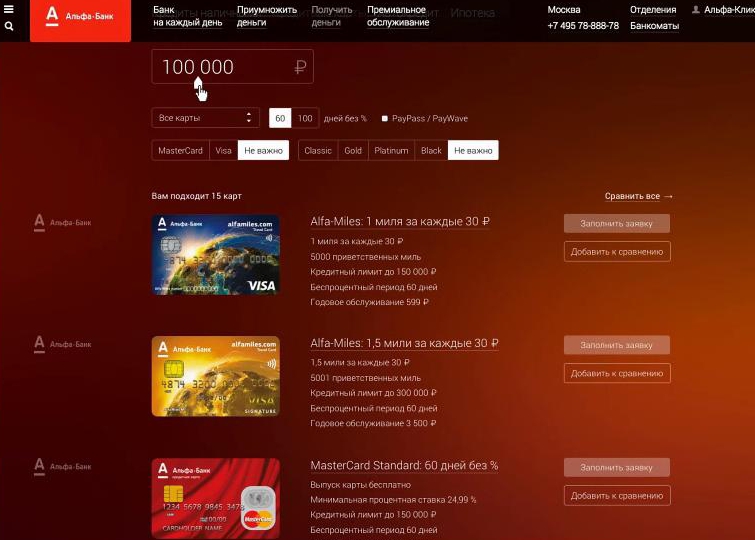Click the phone number +7 495 78-888-78
The height and width of the screenshot is (540, 755).
click(x=583, y=26)
